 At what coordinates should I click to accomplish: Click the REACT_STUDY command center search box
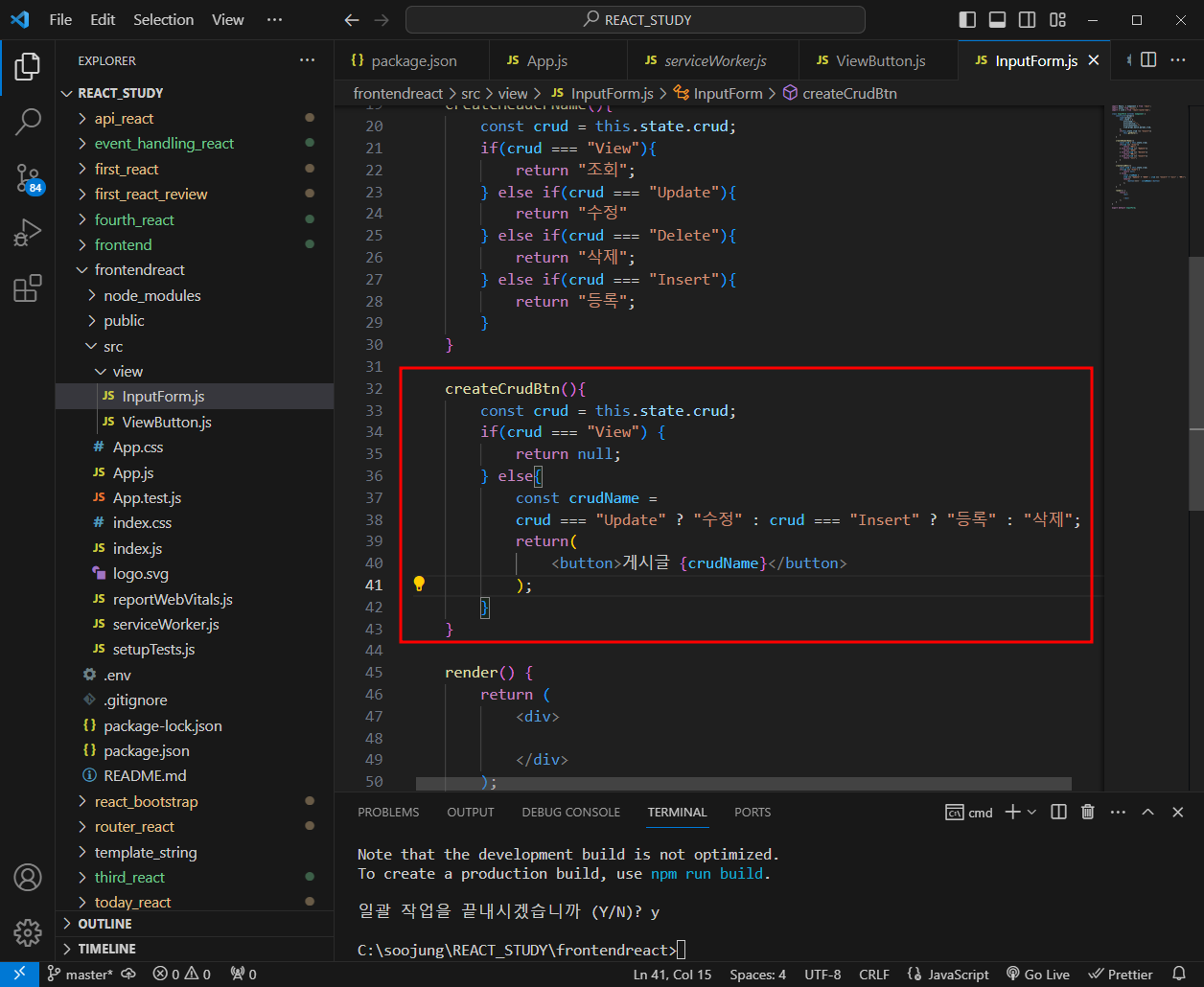636,20
